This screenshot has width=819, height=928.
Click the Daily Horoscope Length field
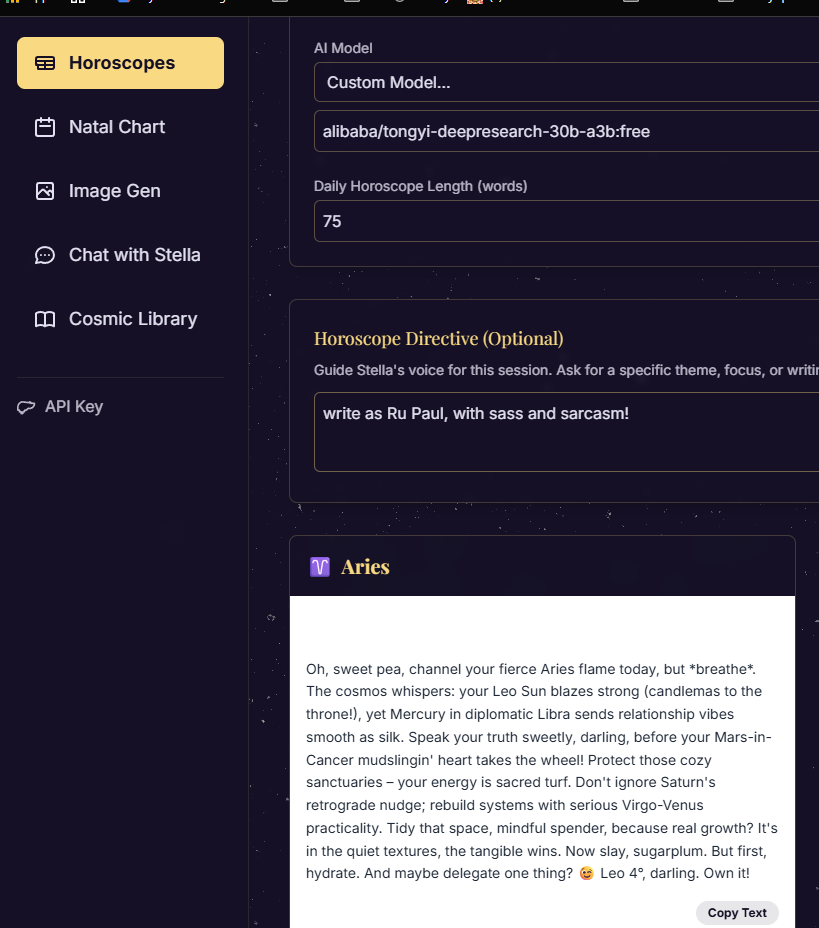[x=566, y=221]
